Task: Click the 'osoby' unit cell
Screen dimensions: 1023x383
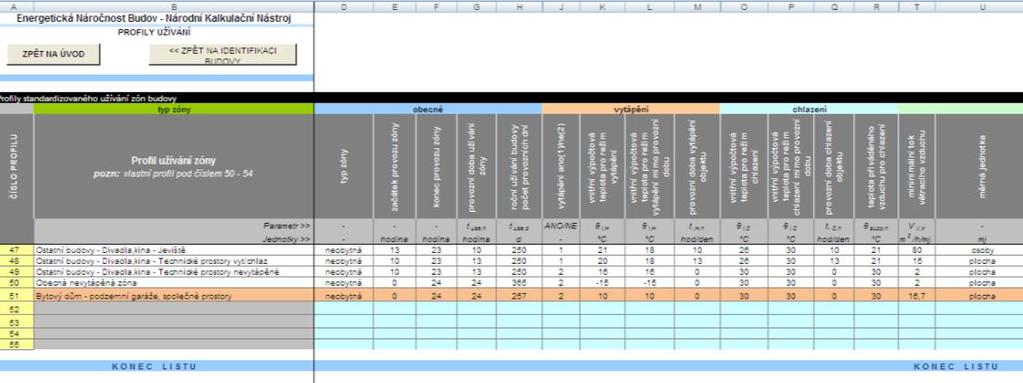Action: pyautogui.click(x=981, y=250)
